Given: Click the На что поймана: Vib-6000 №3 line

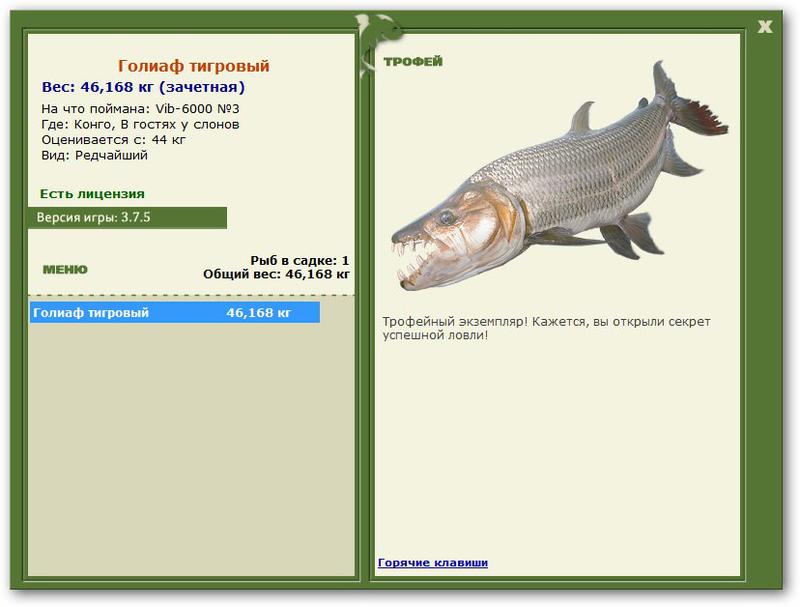Looking at the screenshot, I should (x=140, y=109).
